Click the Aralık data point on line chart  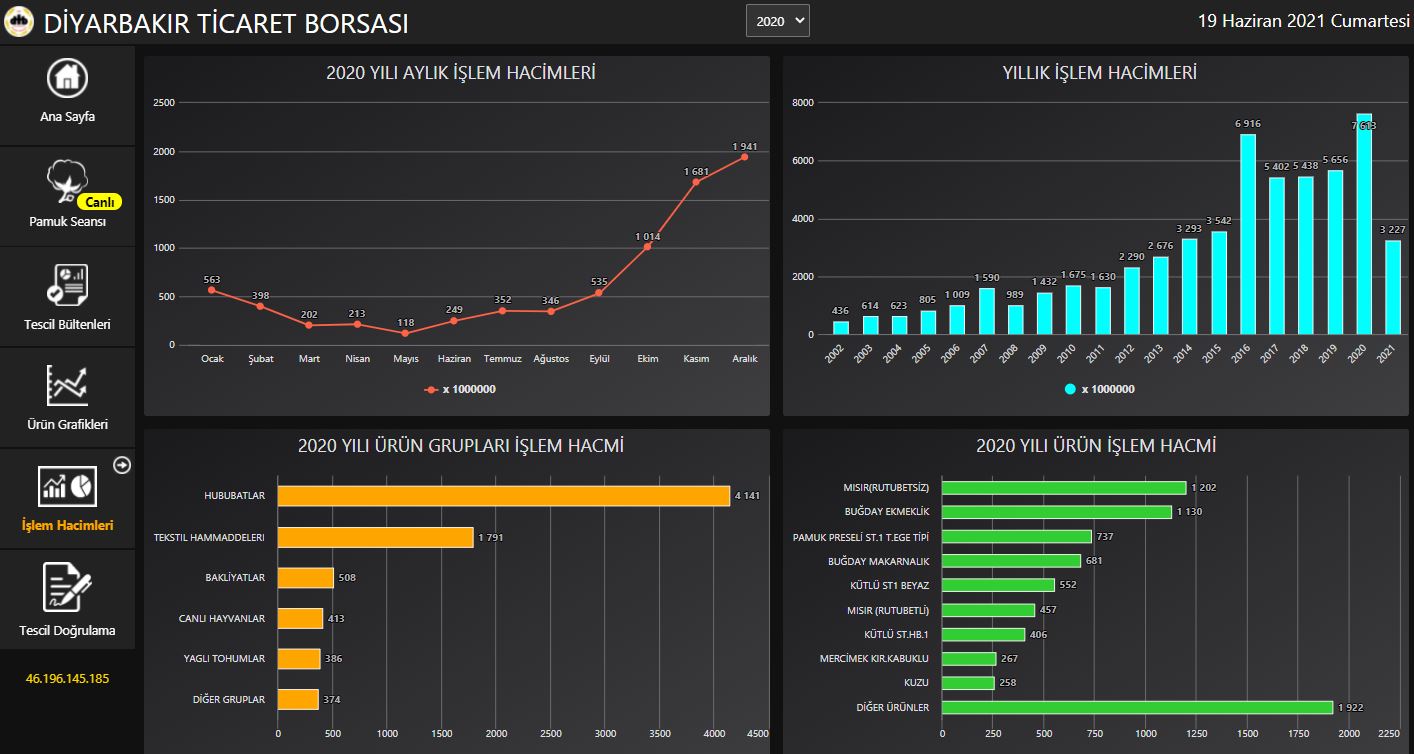744,157
